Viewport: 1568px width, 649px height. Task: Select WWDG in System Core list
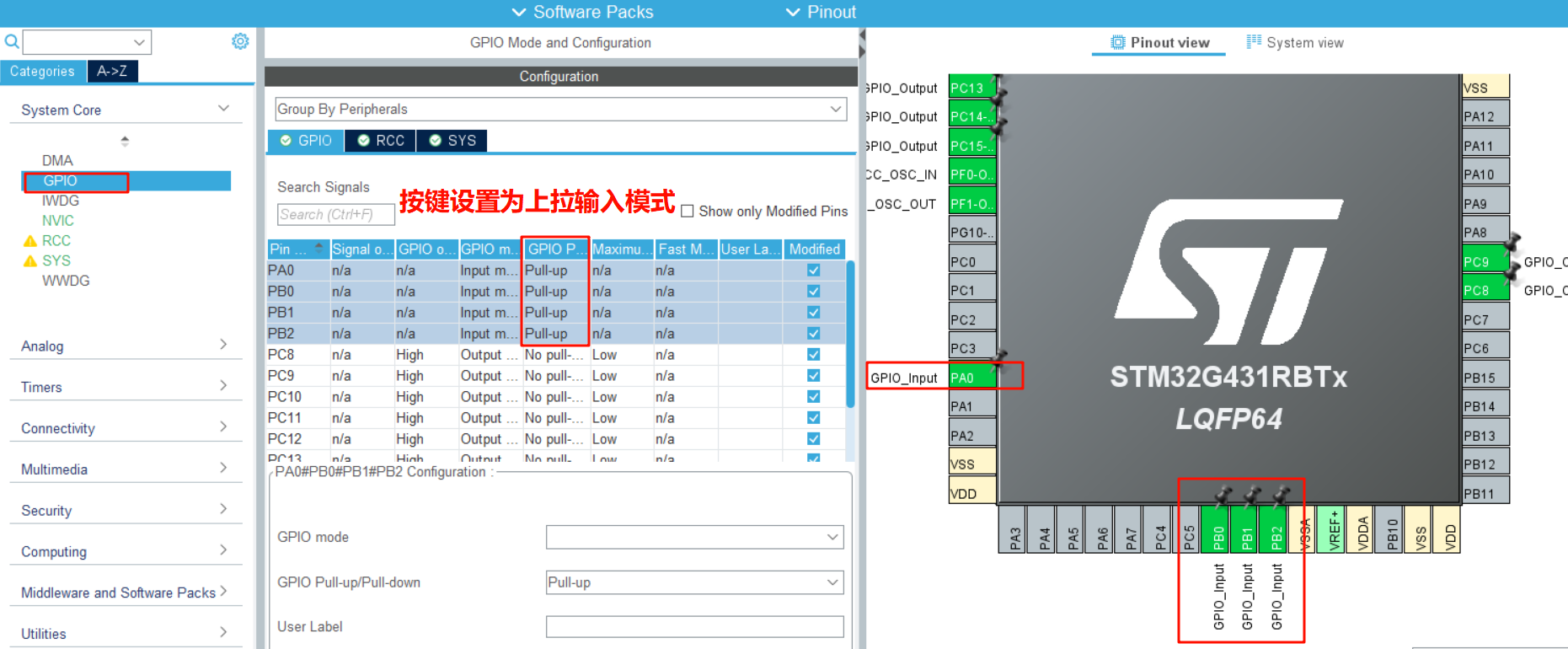coord(66,282)
